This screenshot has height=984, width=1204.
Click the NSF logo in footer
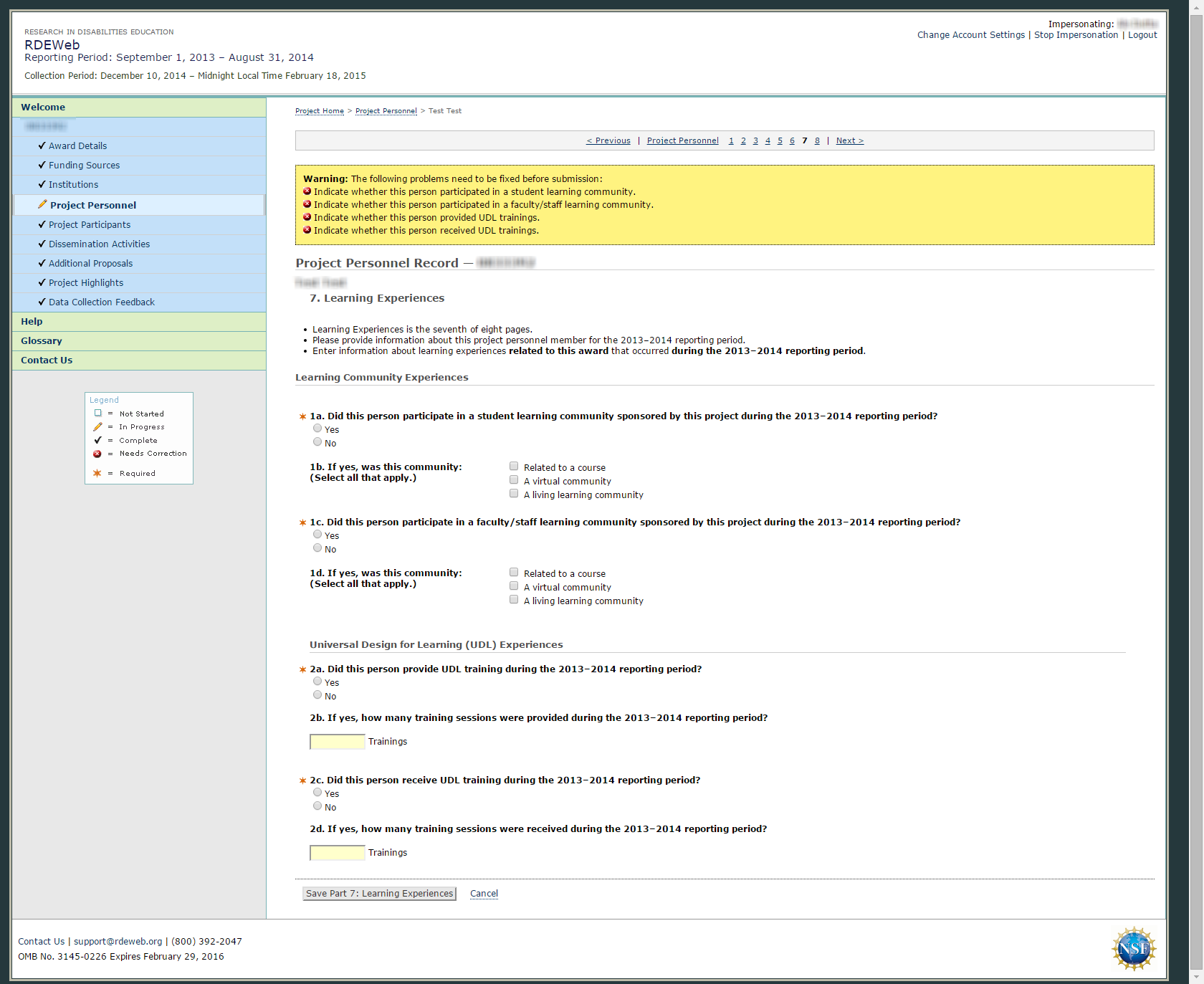[x=1133, y=949]
